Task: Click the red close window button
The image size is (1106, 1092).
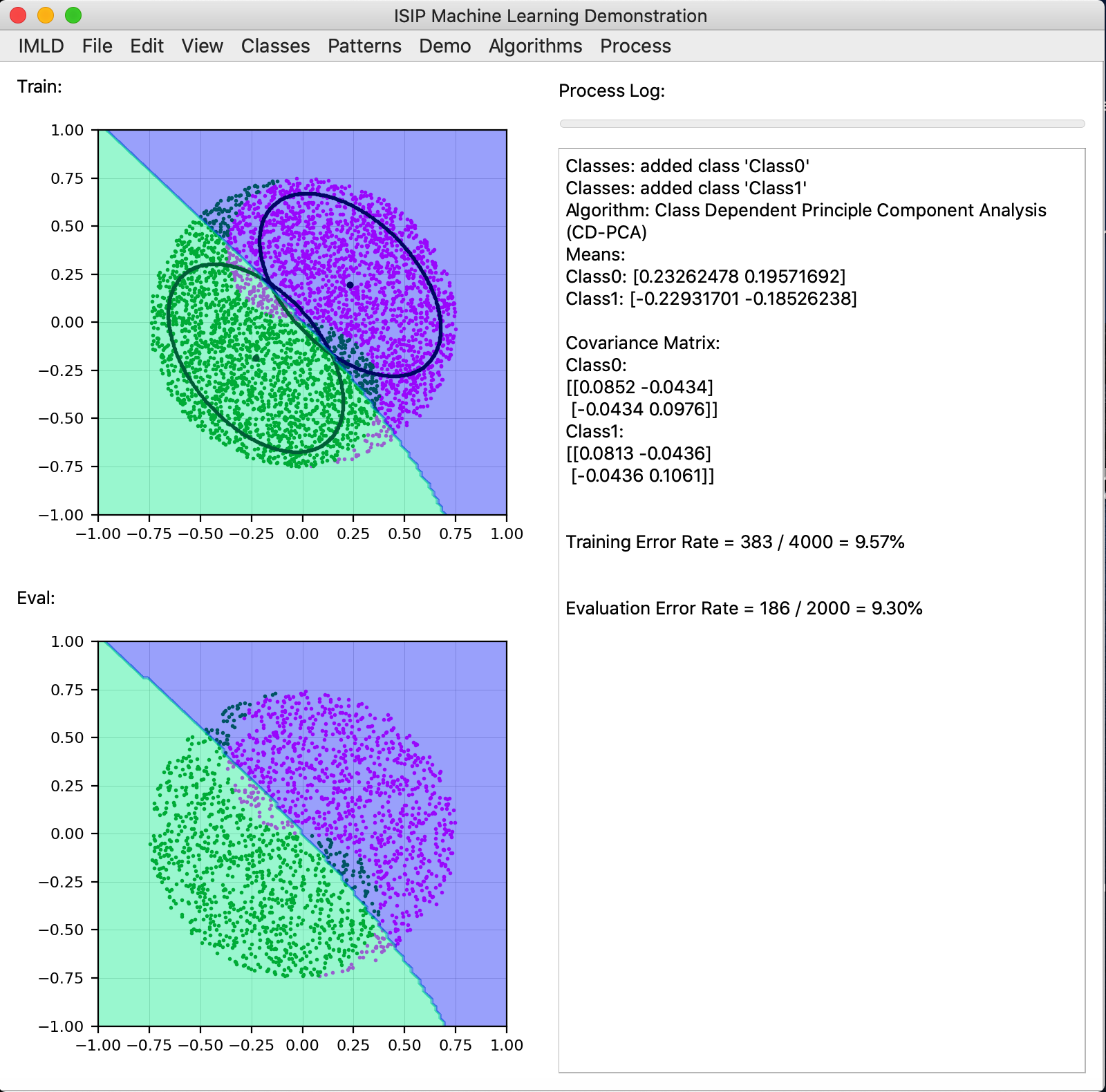Action: click(x=18, y=15)
